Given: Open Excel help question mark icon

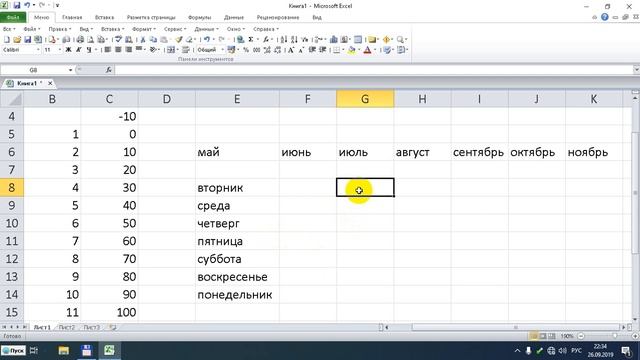Looking at the screenshot, I should tap(604, 17).
